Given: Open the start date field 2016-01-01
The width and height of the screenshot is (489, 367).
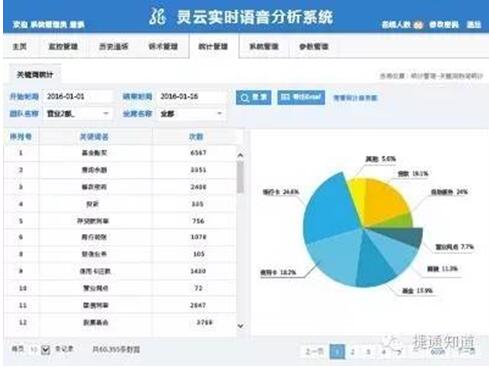Looking at the screenshot, I should (x=78, y=97).
